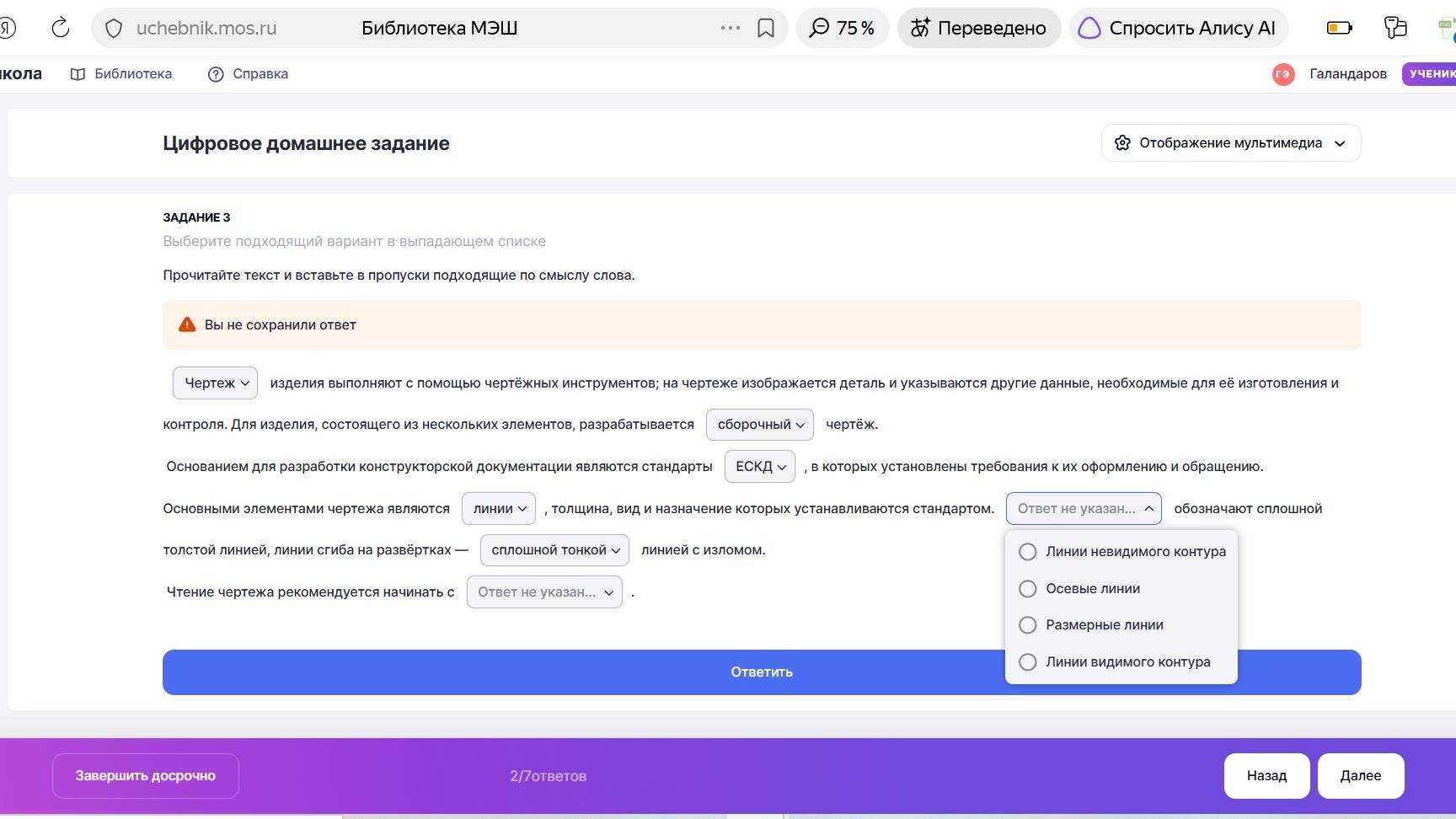Open the 75 % zoom indicator
This screenshot has width=1456, height=819.
tap(842, 28)
